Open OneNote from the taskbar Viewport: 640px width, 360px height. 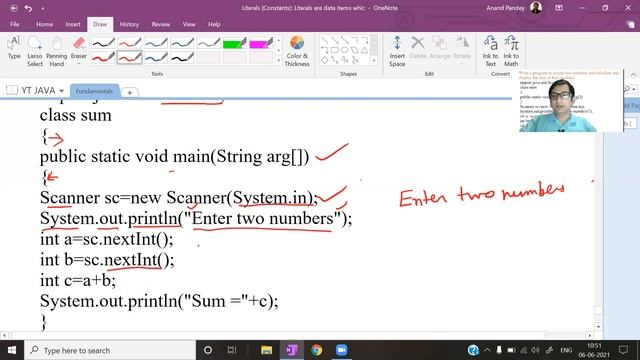[291, 350]
